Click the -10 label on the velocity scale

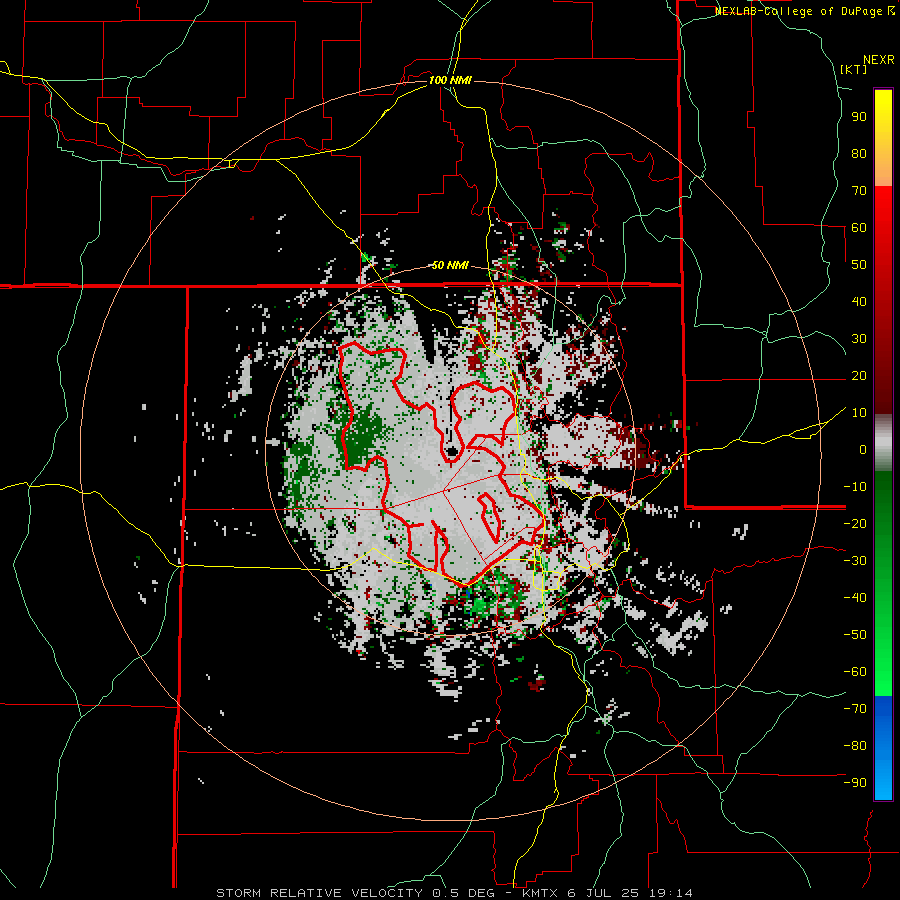[x=855, y=487]
